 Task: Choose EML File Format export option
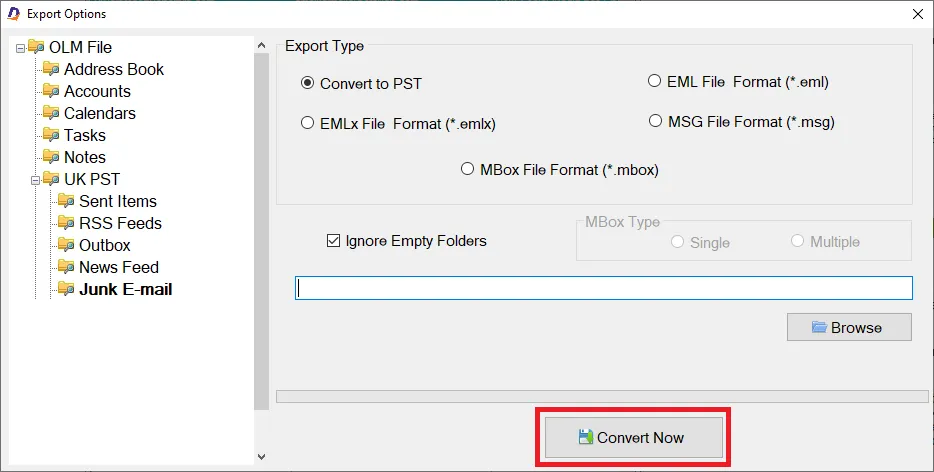tap(655, 81)
